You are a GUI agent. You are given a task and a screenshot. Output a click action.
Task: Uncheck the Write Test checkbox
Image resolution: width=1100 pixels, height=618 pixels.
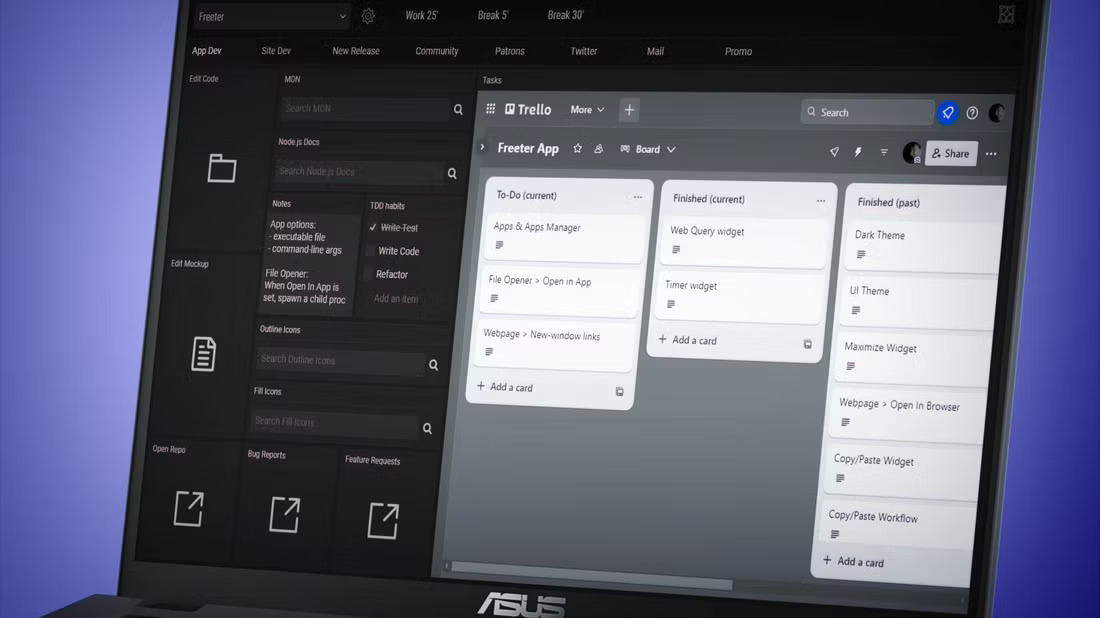pos(373,227)
